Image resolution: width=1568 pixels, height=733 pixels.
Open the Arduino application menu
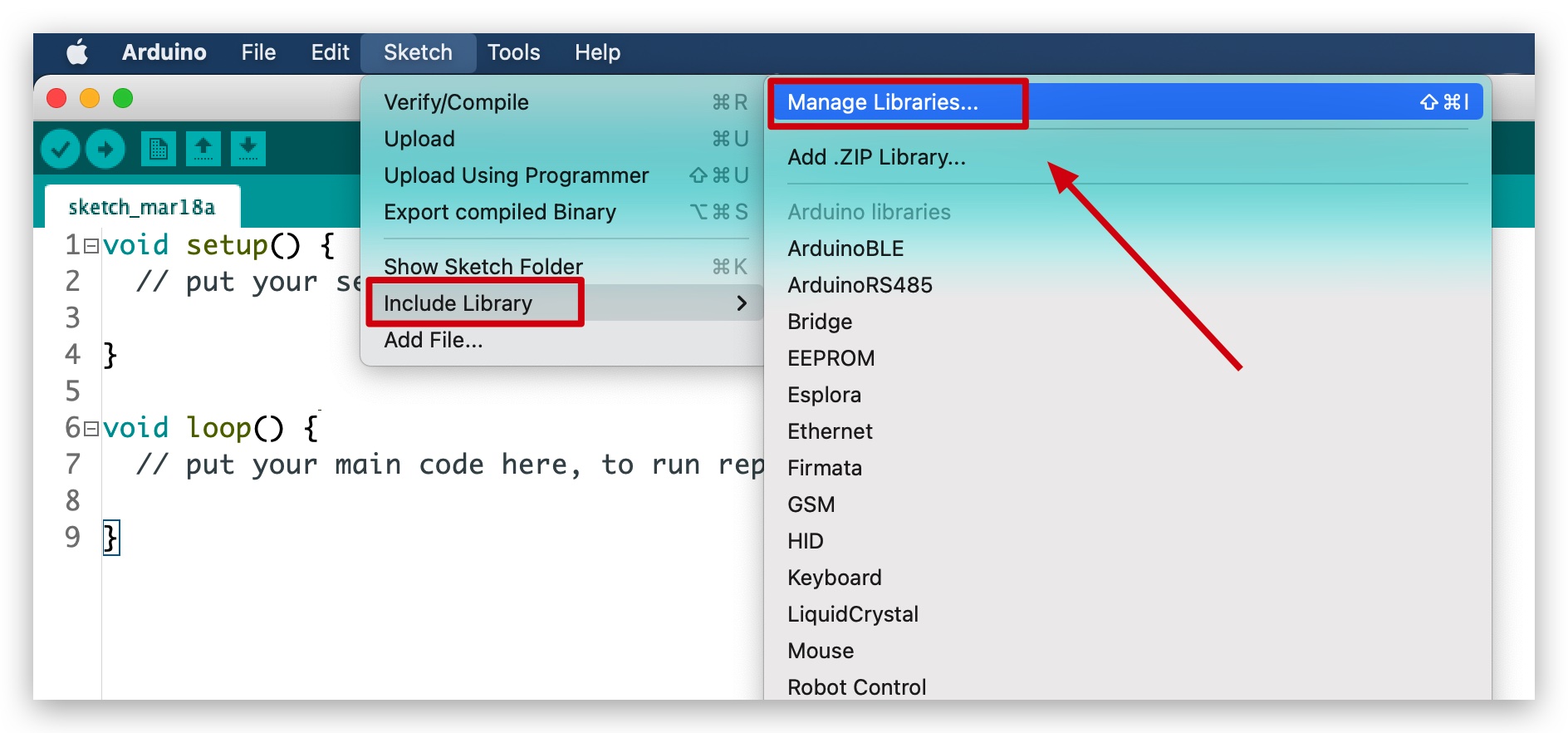click(x=164, y=52)
